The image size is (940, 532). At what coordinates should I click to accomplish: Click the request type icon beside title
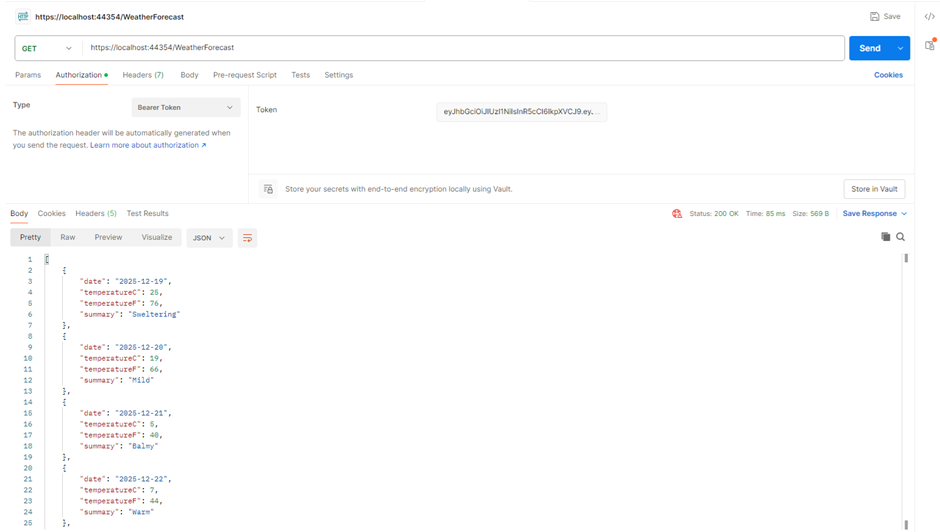(22, 17)
